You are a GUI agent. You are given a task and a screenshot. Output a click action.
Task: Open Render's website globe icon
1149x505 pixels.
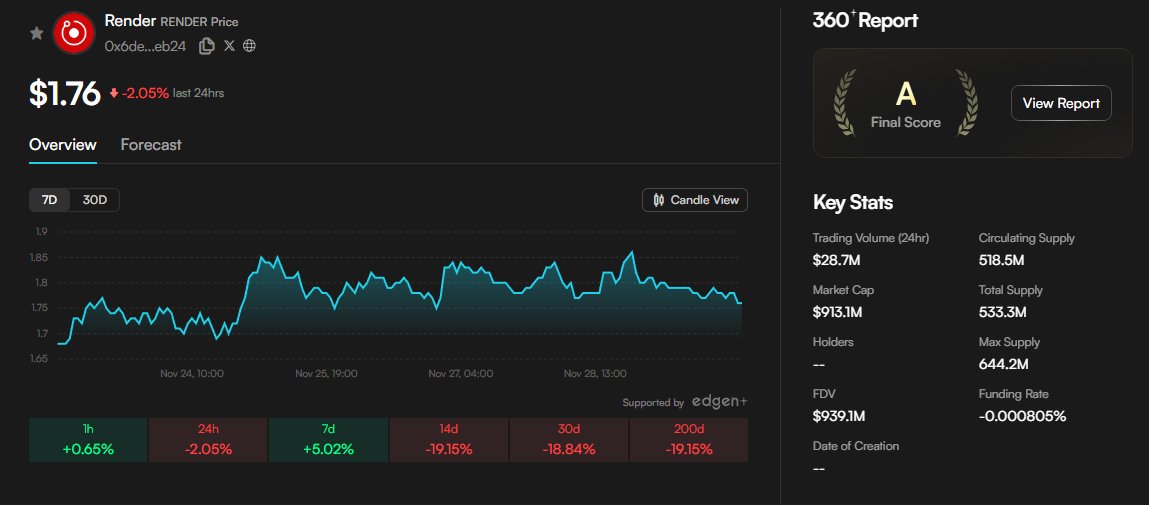pos(249,45)
